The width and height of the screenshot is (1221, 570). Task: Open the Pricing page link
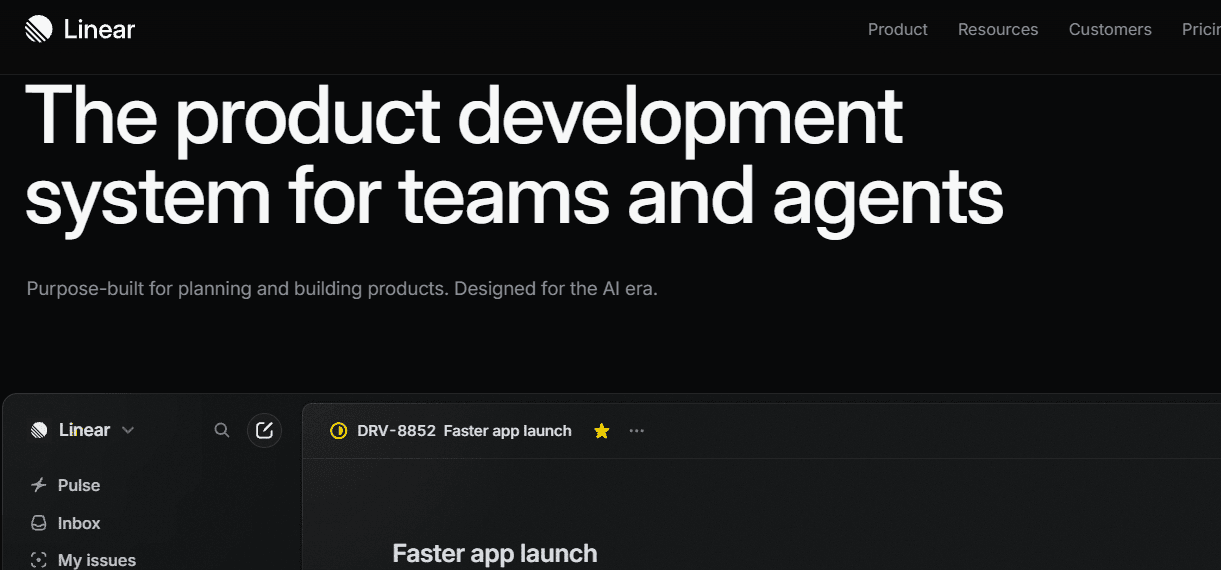click(x=1201, y=29)
